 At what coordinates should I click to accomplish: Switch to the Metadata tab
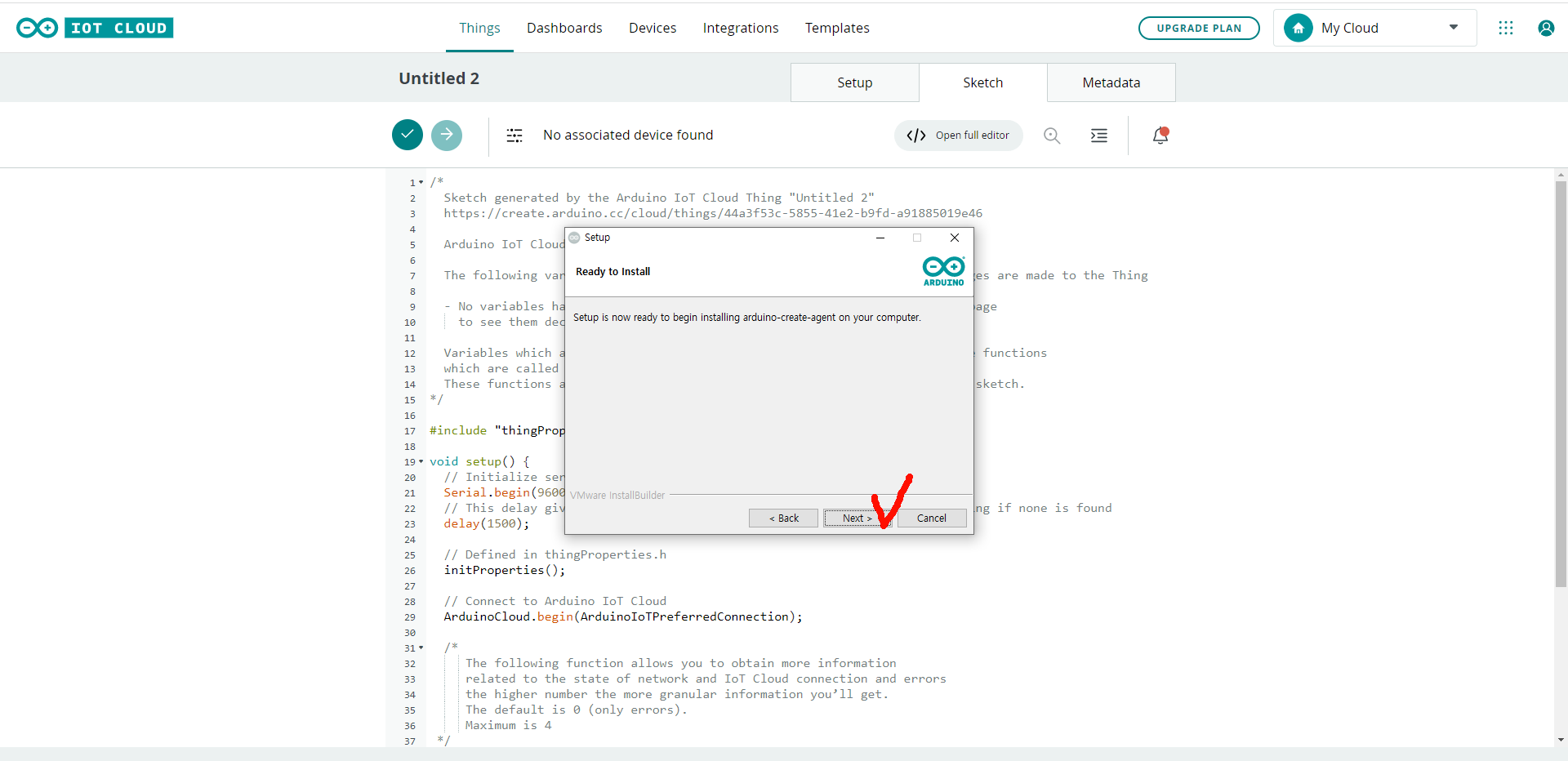tap(1111, 82)
